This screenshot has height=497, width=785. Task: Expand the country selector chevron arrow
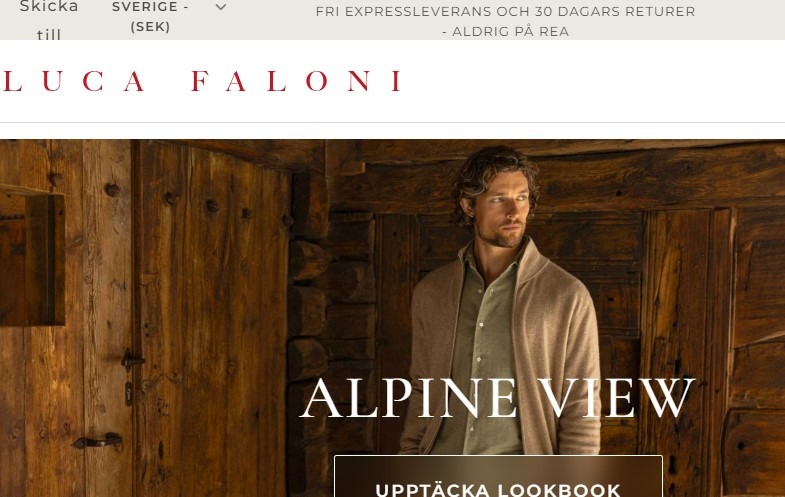221,8
